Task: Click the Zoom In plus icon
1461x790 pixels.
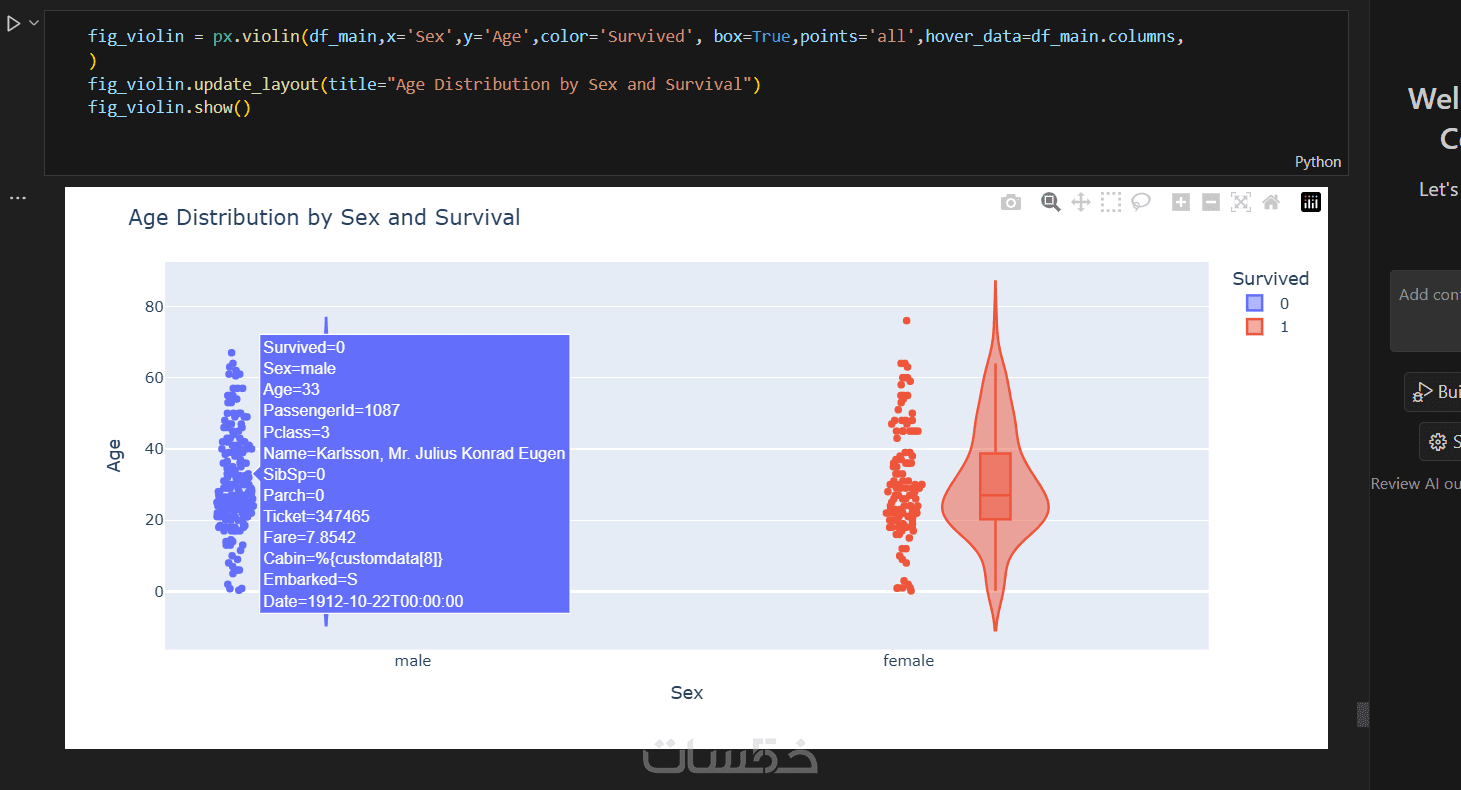Action: (x=1181, y=202)
